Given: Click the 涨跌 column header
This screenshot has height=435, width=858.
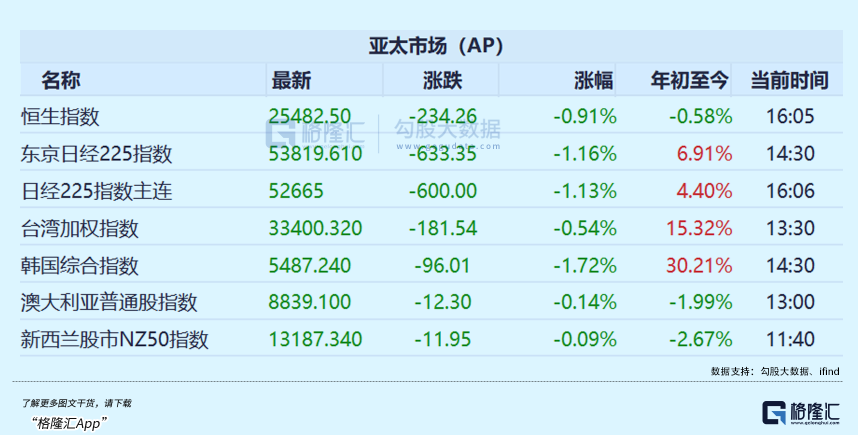Looking at the screenshot, I should (x=430, y=79).
